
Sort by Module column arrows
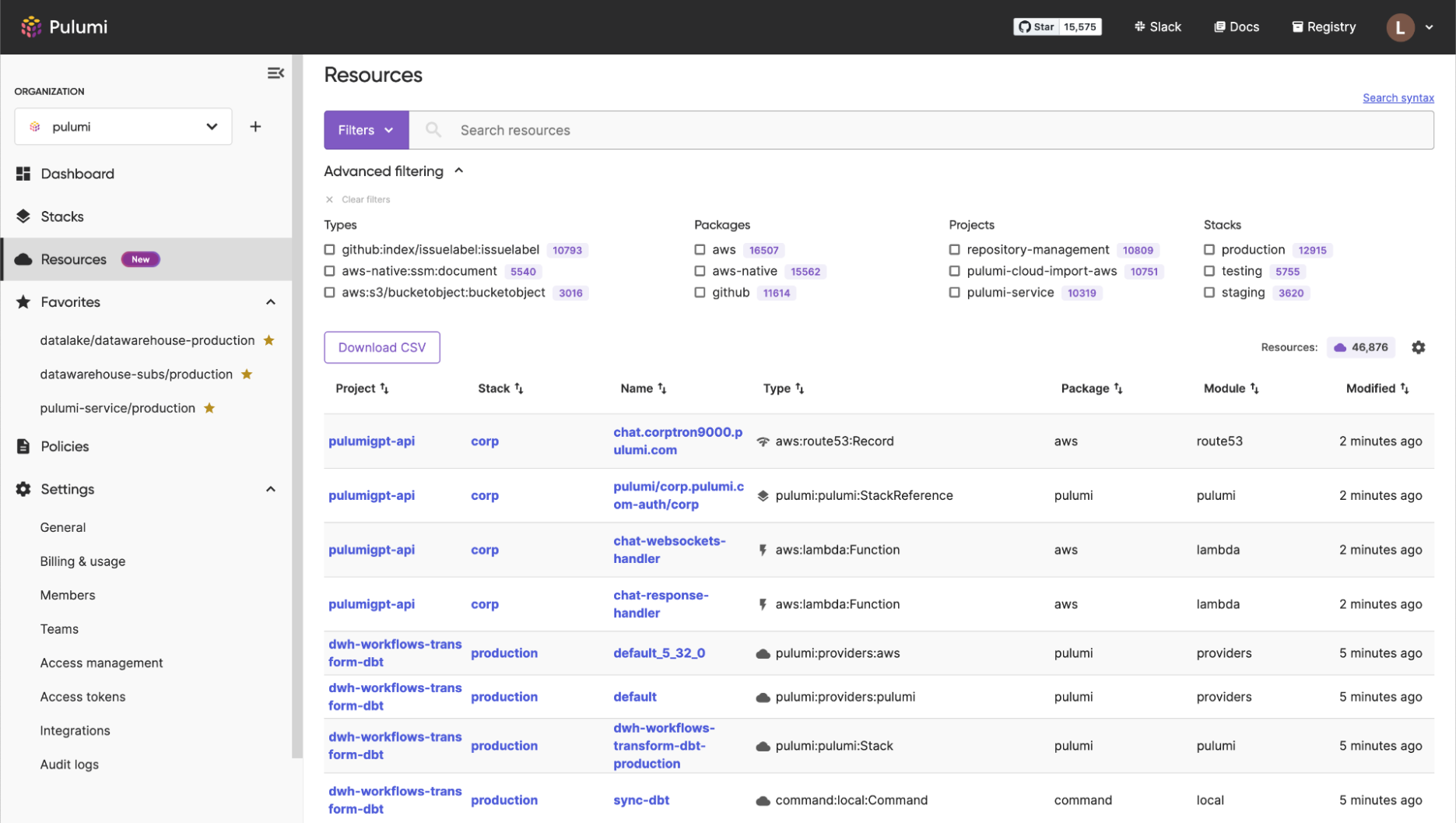coord(1254,389)
